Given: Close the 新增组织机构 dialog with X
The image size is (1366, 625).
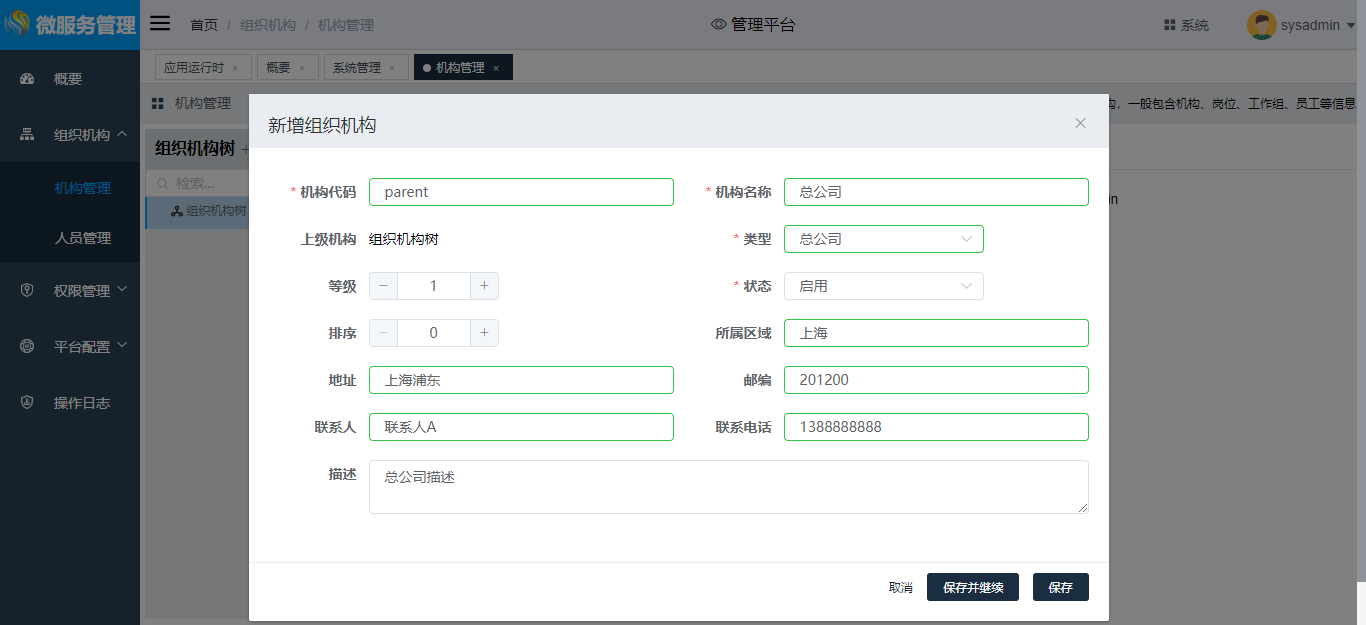Looking at the screenshot, I should [x=1080, y=123].
